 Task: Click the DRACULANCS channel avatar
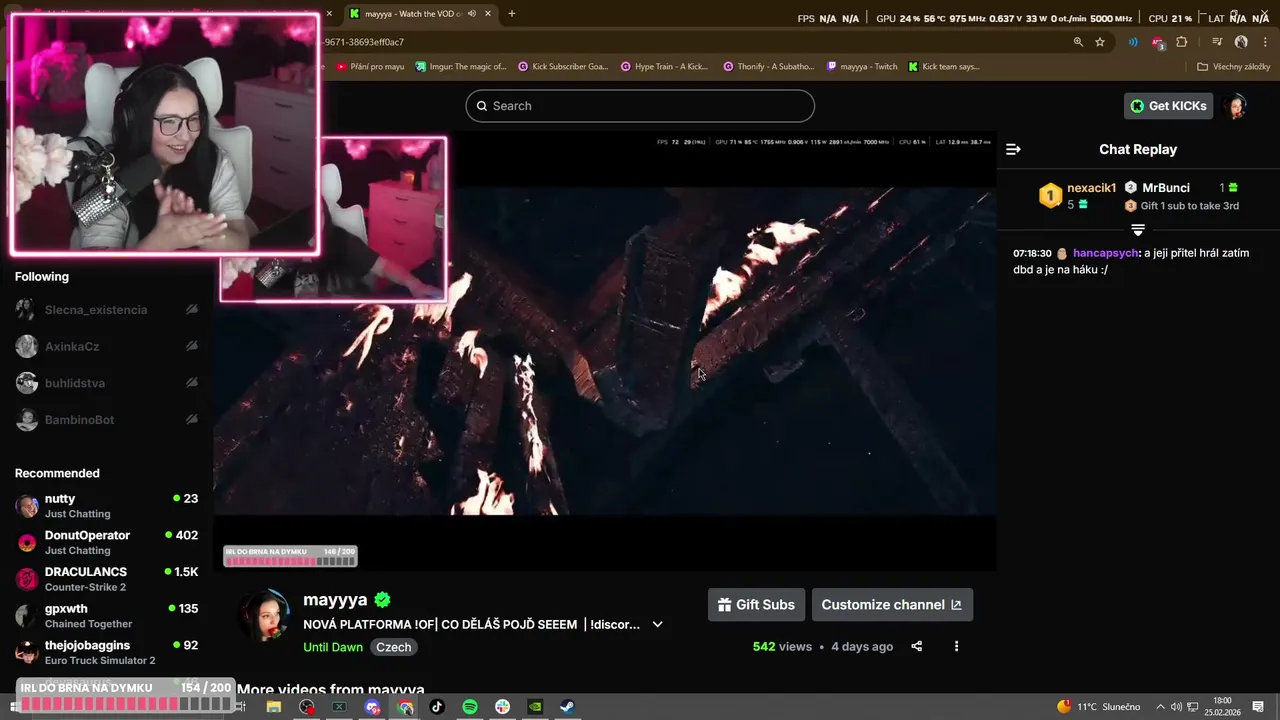click(27, 579)
